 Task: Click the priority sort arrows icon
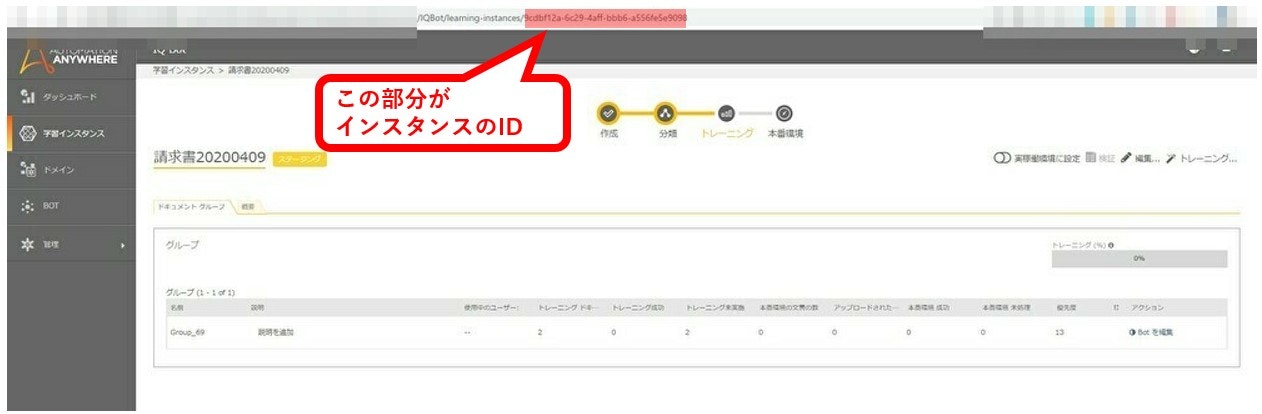pyautogui.click(x=1115, y=307)
